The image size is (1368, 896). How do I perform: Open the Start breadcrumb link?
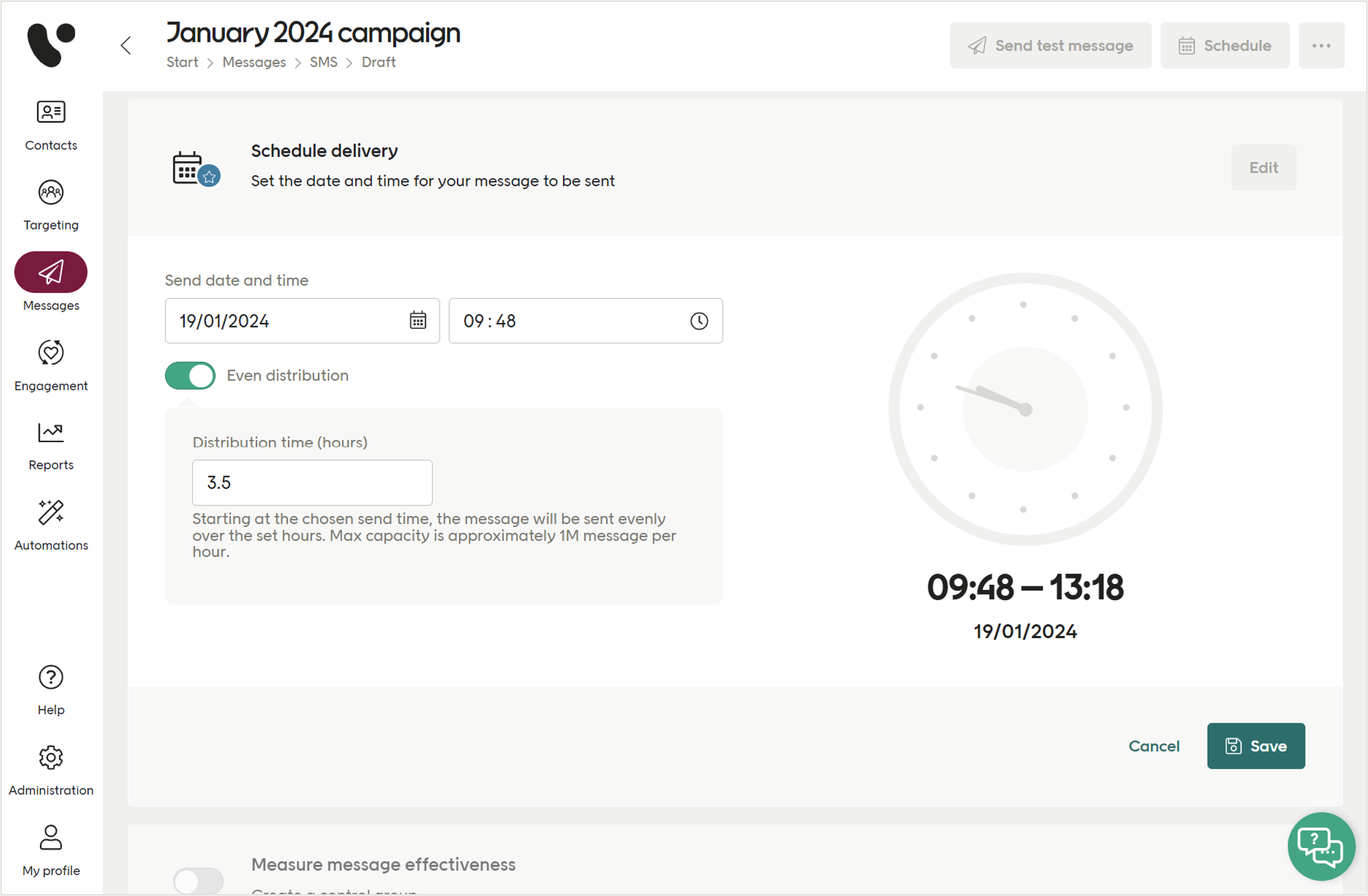coord(182,62)
